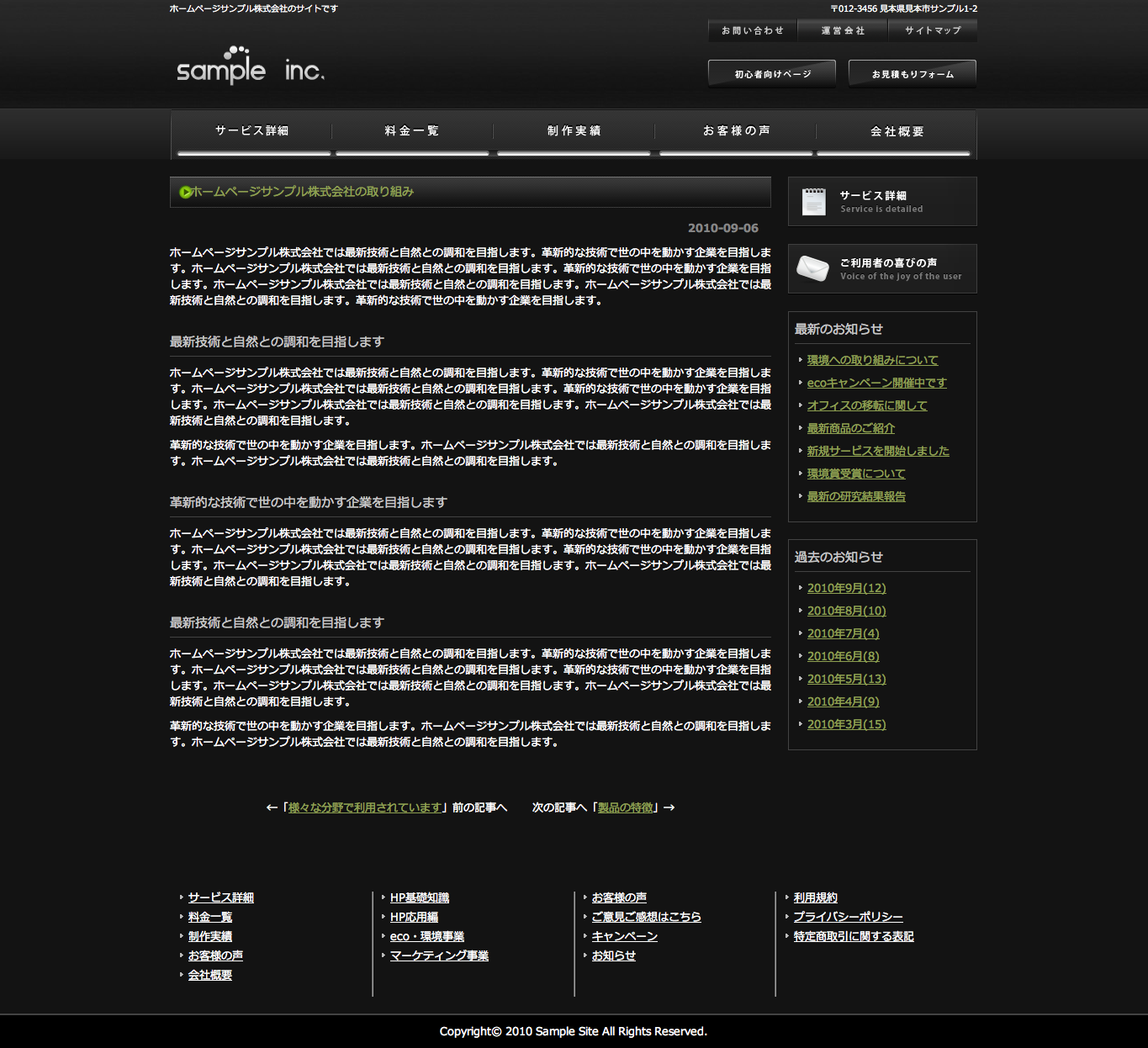Open the お見積もりフォーム button

pyautogui.click(x=913, y=74)
